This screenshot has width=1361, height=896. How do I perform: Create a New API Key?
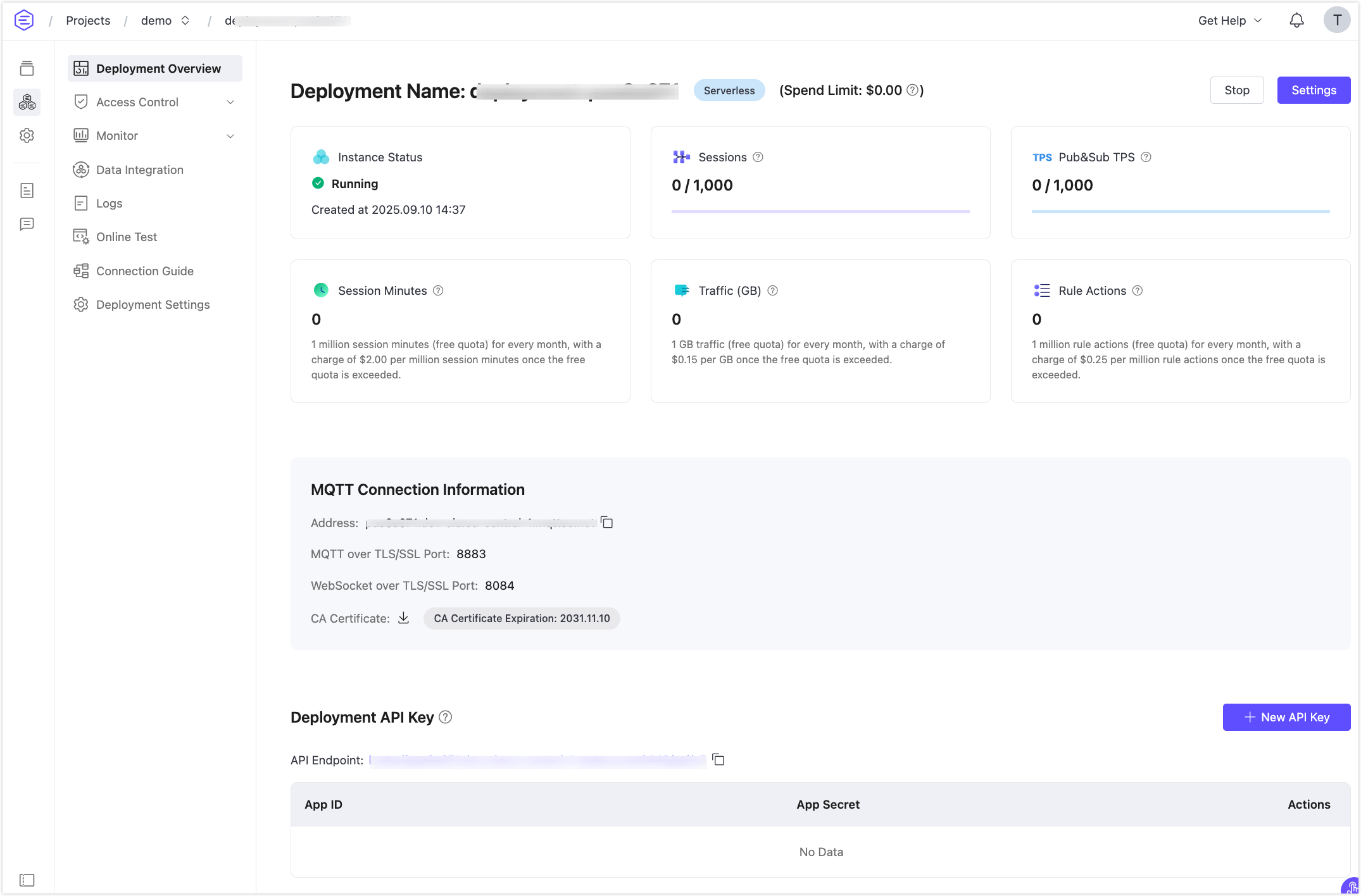tap(1286, 717)
